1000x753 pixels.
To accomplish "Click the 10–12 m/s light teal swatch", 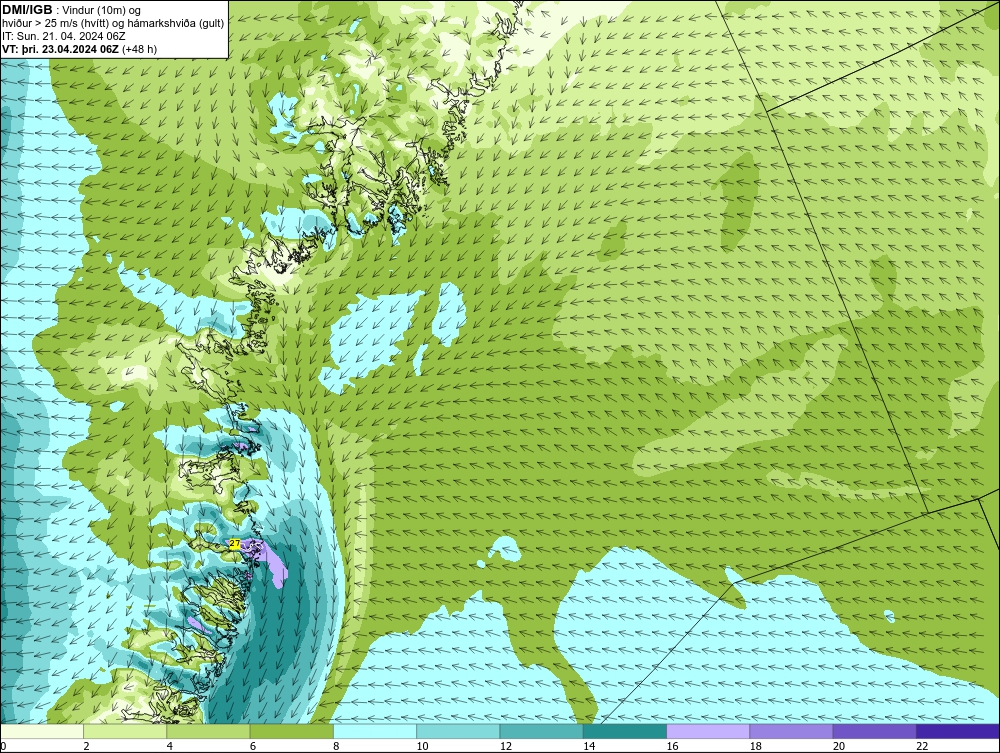I will coord(458,731).
